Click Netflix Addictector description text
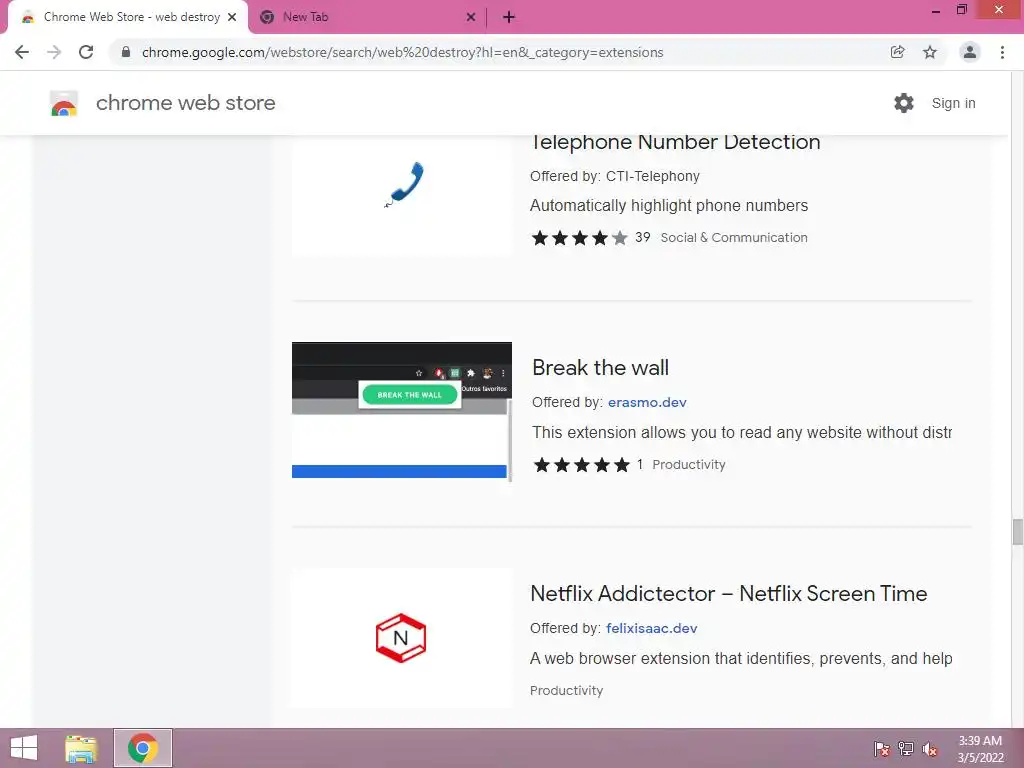Screen dimensions: 1024x768 pos(741,658)
